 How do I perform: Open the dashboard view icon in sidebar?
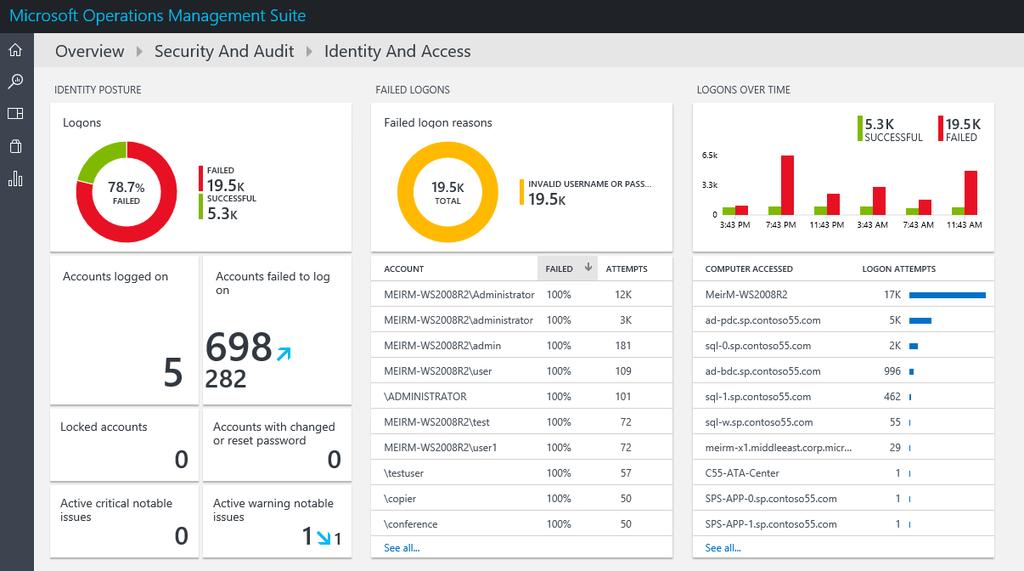click(15, 114)
